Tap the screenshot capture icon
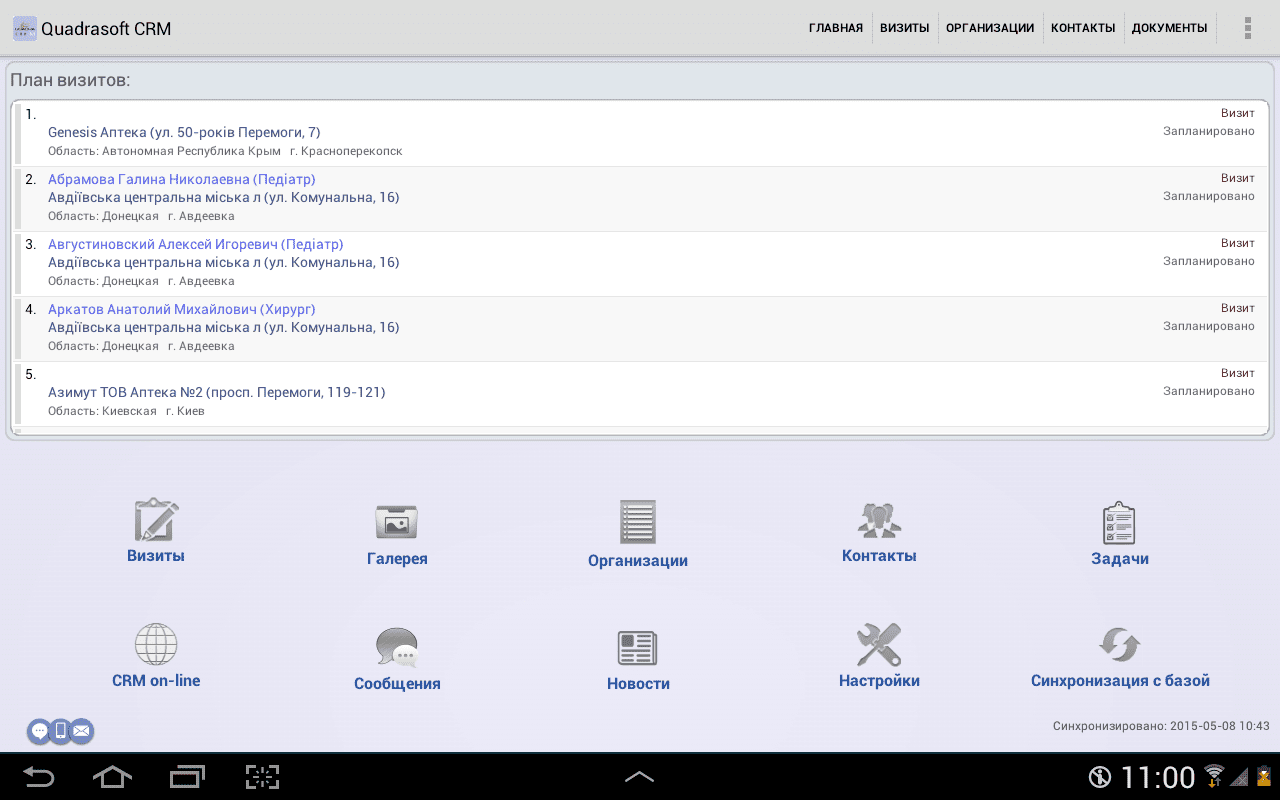Image resolution: width=1280 pixels, height=800 pixels. (x=262, y=776)
